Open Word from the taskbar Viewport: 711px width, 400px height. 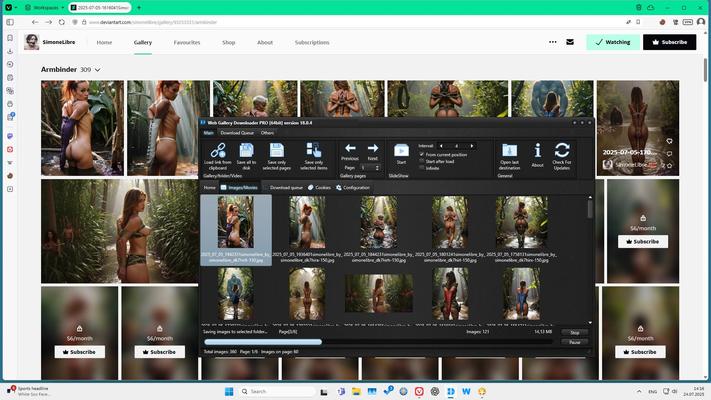point(466,391)
